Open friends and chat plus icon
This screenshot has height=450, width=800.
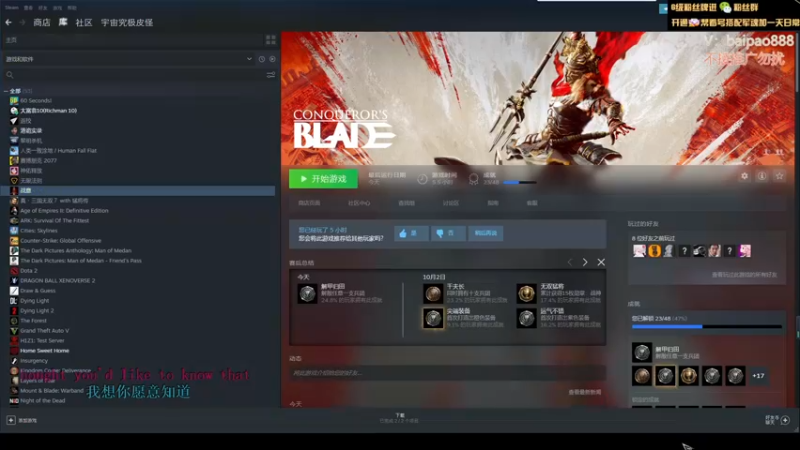pyautogui.click(x=785, y=420)
